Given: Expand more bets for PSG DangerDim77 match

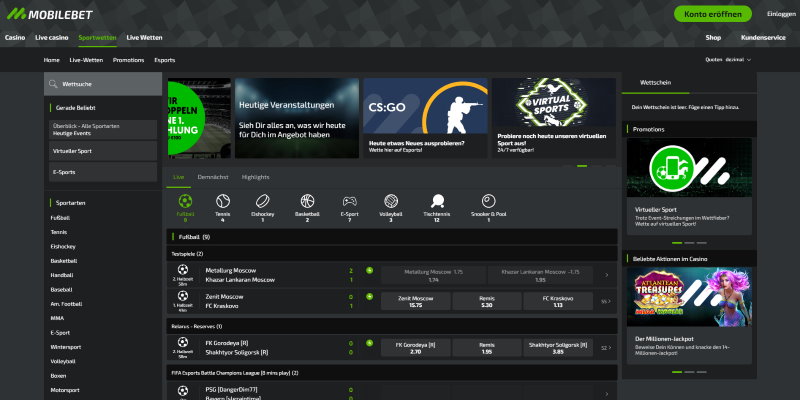Looking at the screenshot, I should point(607,394).
